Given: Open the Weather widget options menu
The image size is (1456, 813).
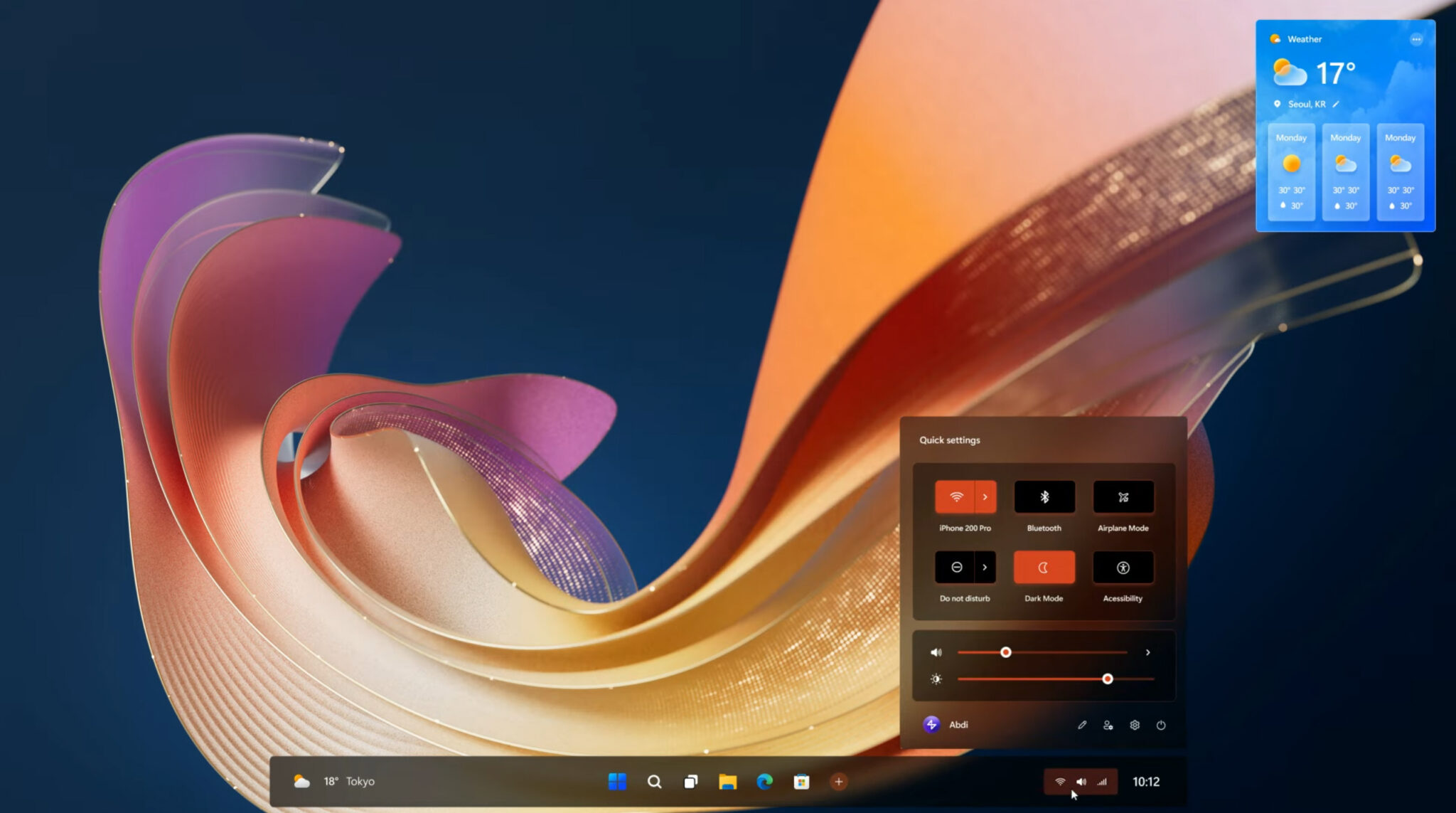Looking at the screenshot, I should point(1415,39).
